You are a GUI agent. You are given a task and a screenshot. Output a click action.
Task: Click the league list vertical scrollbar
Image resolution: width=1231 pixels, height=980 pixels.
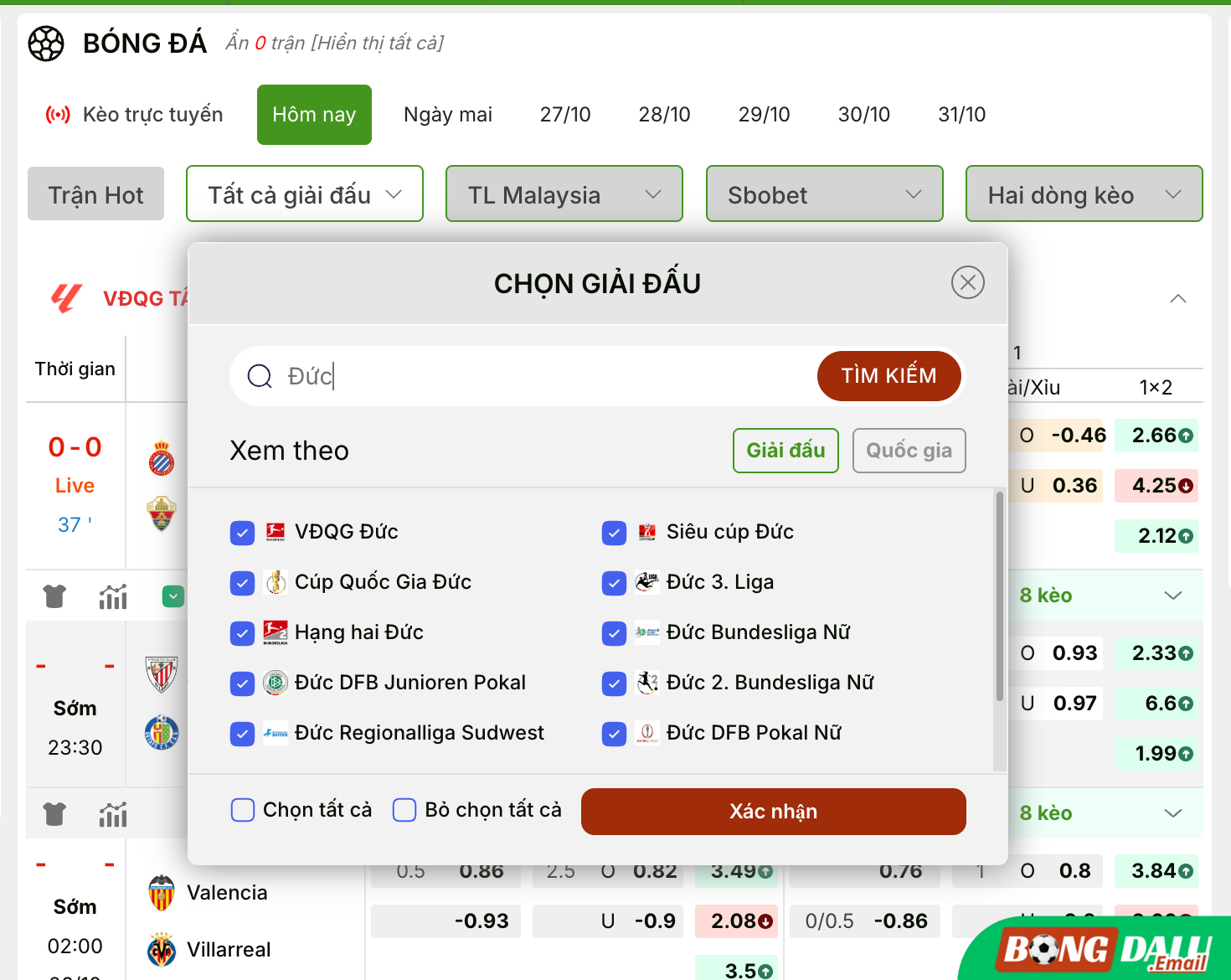(x=999, y=596)
